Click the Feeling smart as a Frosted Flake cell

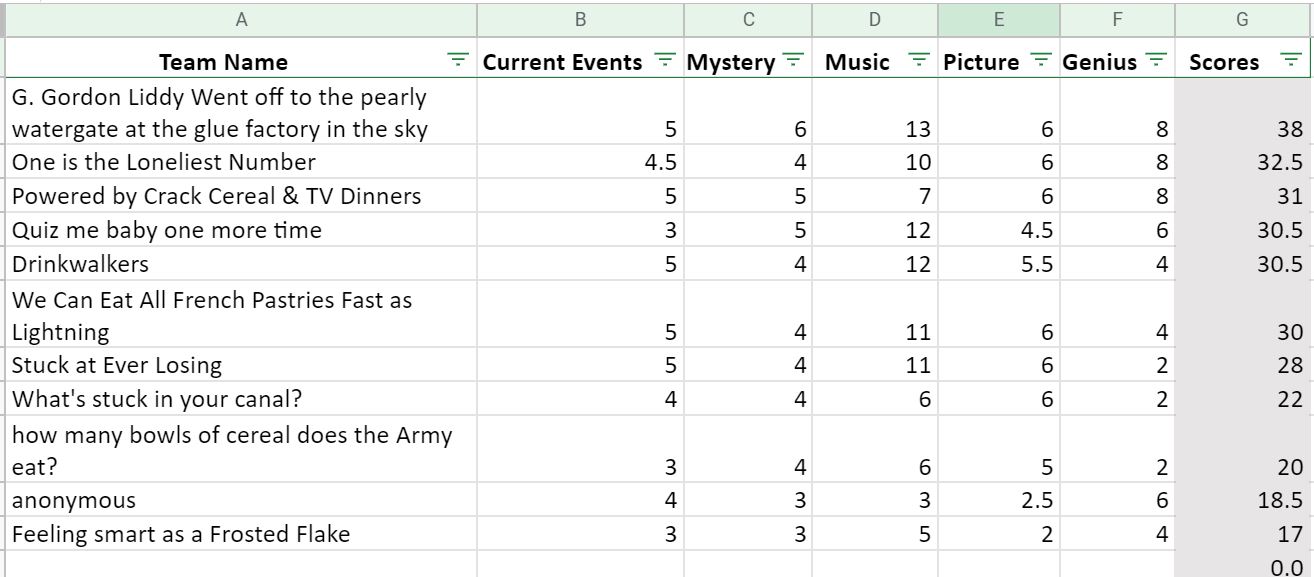point(241,534)
